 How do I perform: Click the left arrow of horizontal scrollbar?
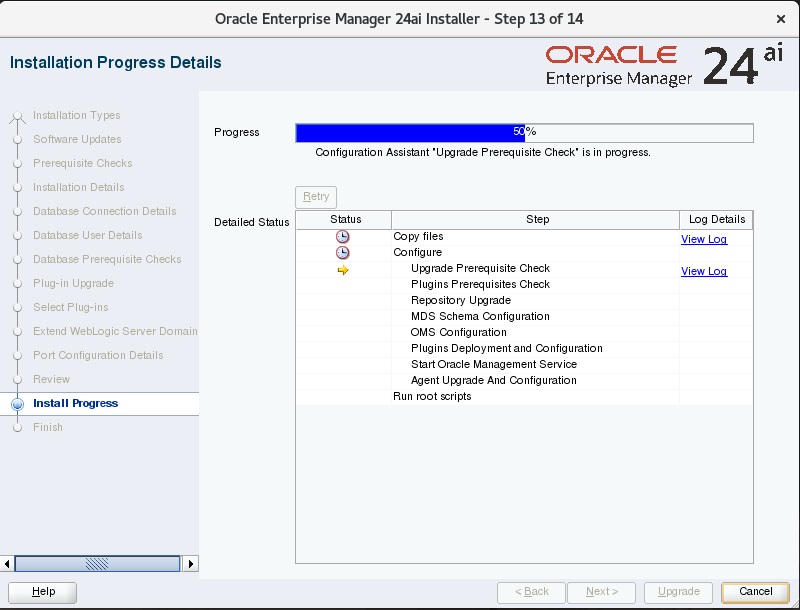coord(8,563)
